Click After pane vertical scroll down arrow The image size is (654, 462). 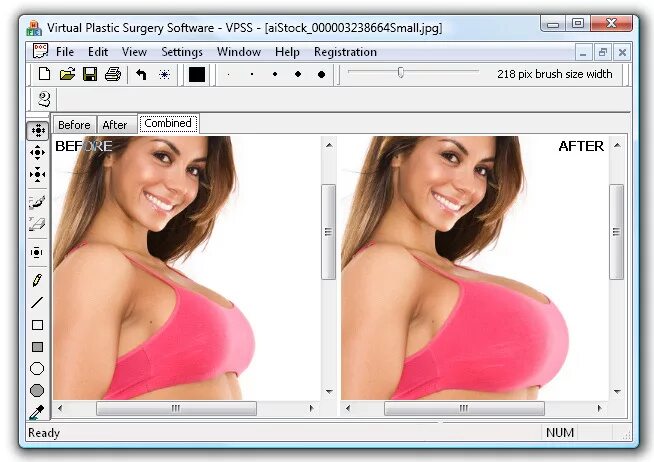pos(617,391)
